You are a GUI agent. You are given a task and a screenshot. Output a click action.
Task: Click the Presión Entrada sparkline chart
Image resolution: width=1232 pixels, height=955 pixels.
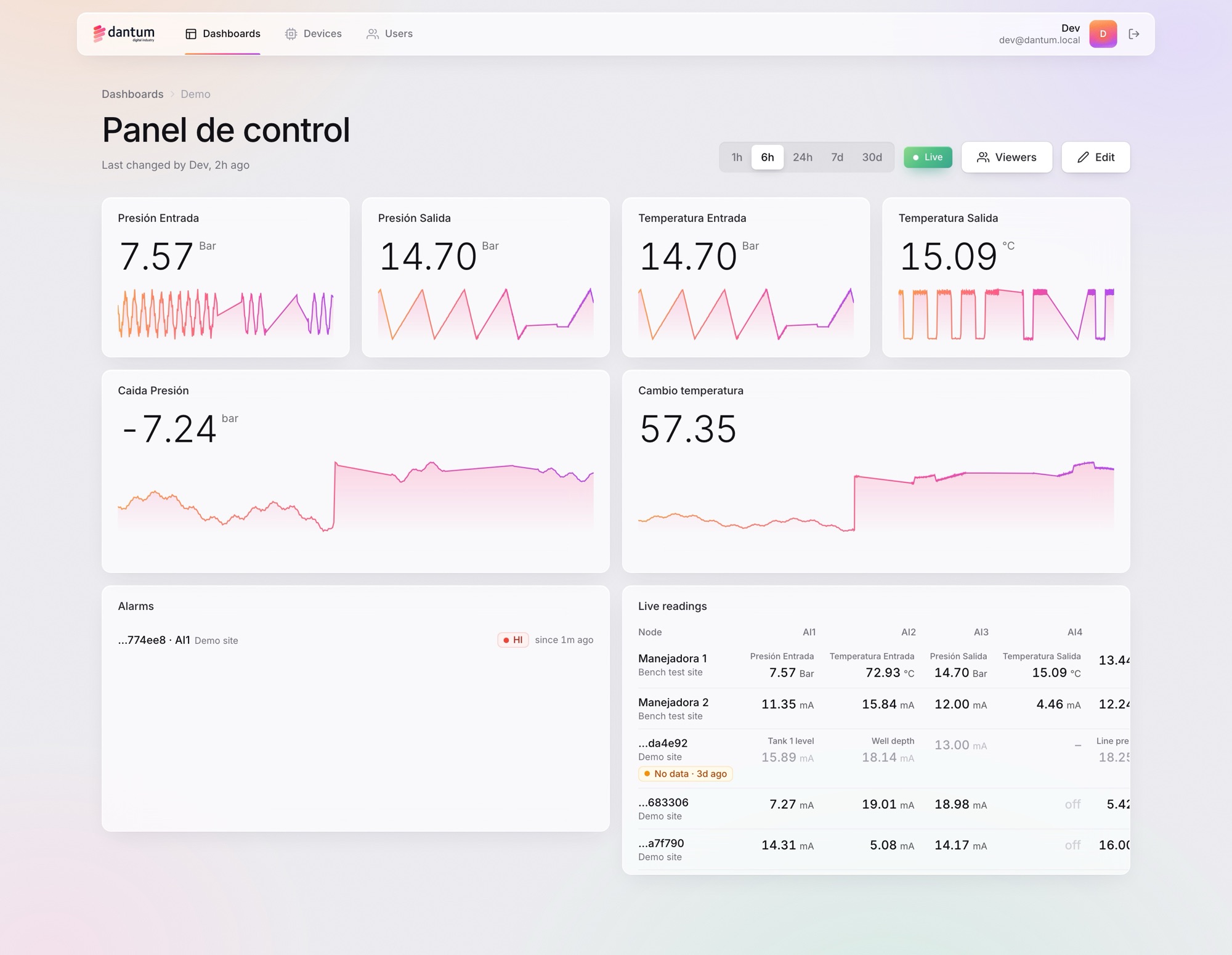click(225, 314)
